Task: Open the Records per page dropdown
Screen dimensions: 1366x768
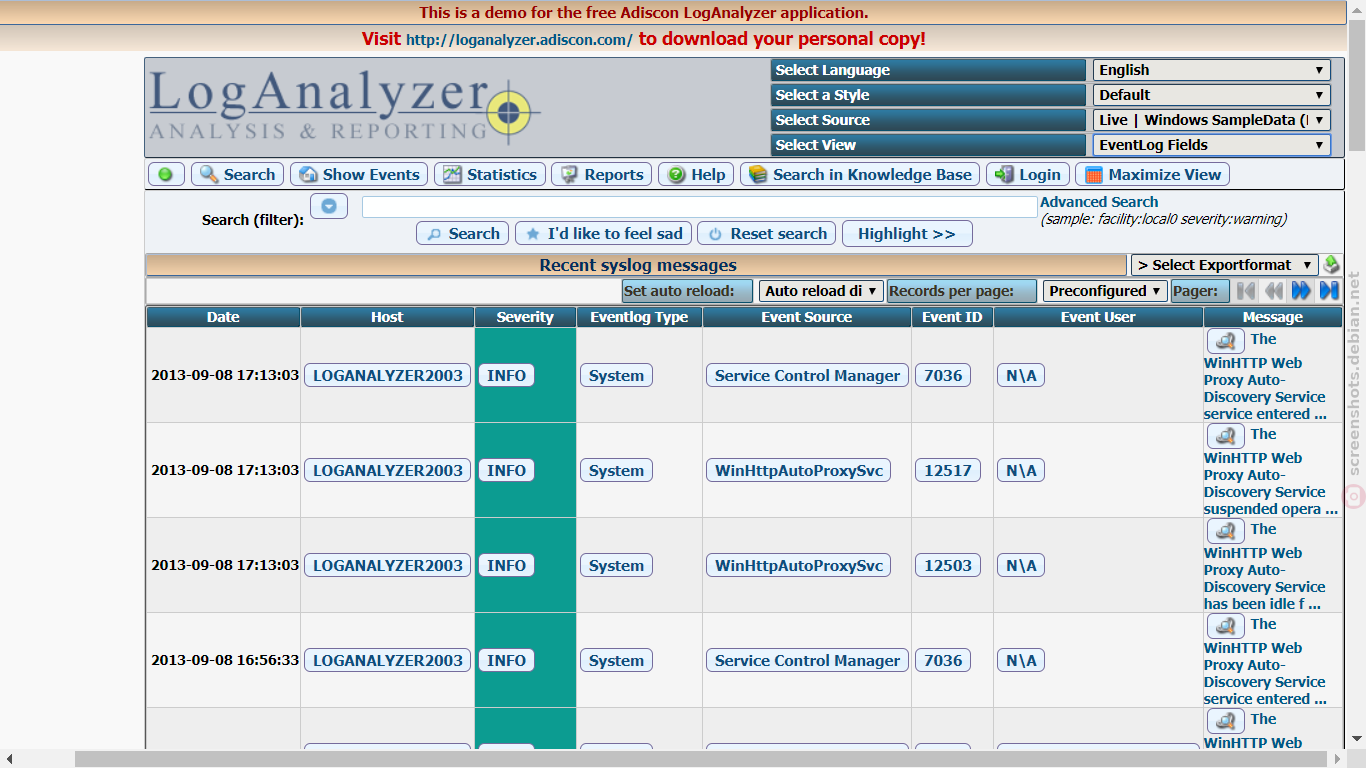Action: coord(1105,291)
